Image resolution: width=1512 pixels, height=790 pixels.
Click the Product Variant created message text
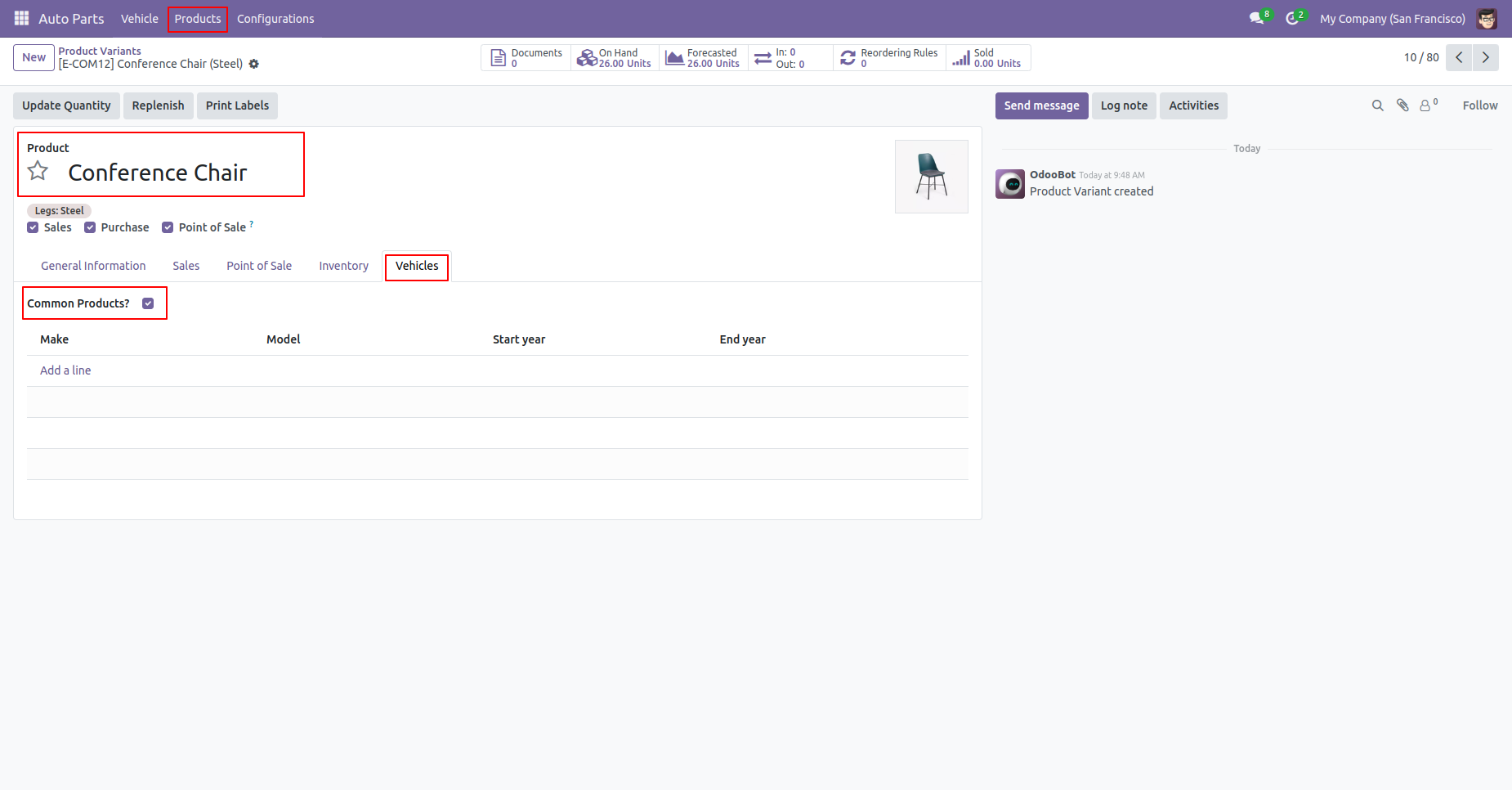tap(1092, 191)
